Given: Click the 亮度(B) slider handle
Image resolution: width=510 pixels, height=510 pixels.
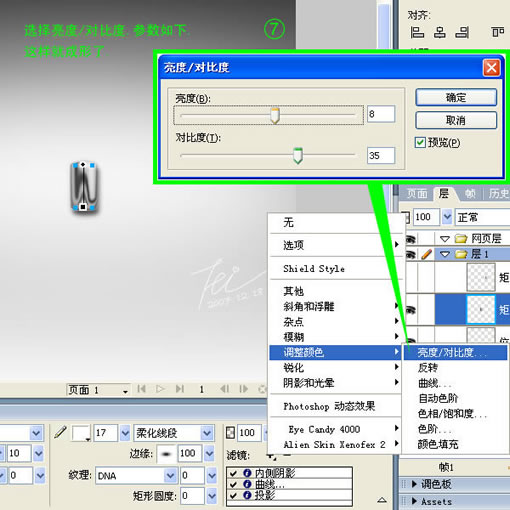Looking at the screenshot, I should pyautogui.click(x=275, y=115).
